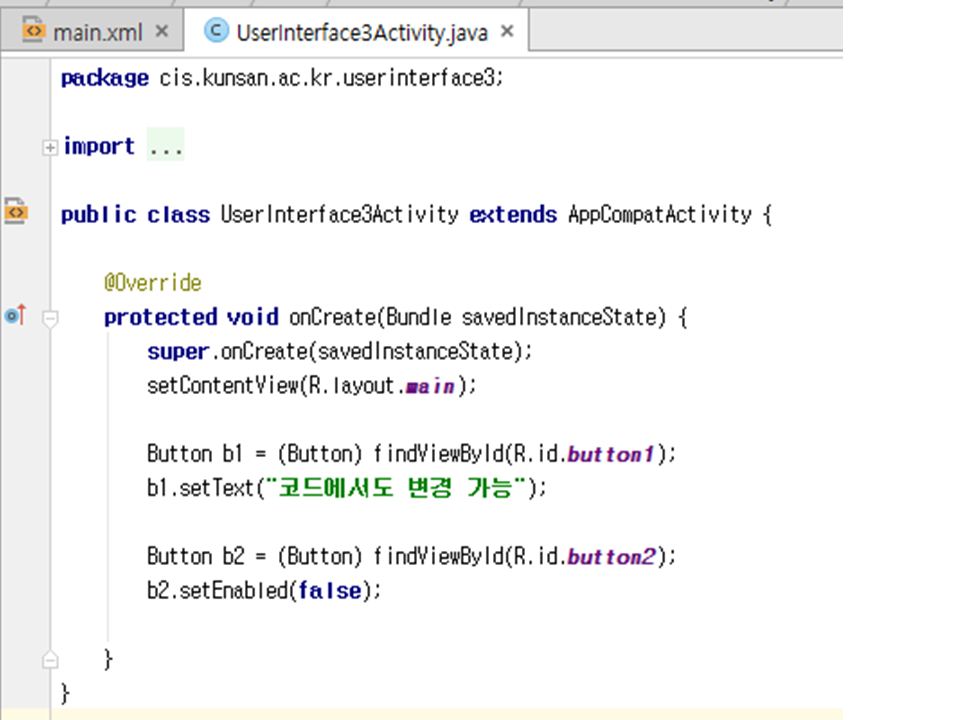Click the AppCompatActivity superclass name

point(659,214)
